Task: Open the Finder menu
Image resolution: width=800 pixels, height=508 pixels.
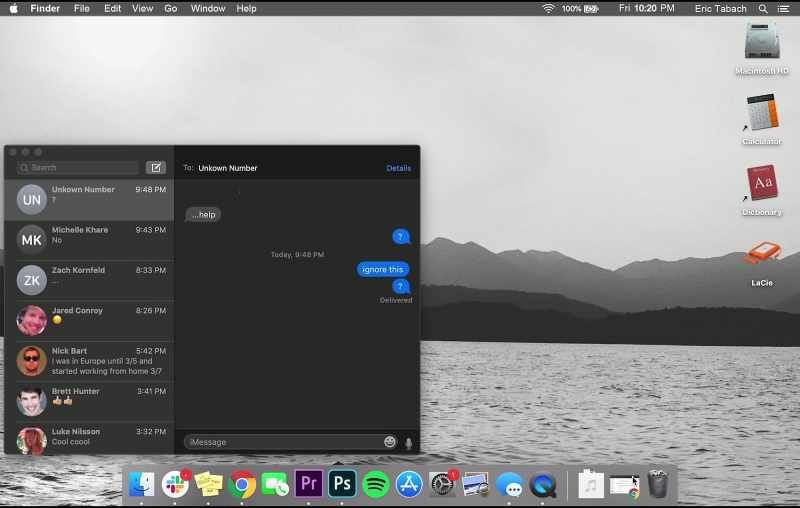Action: pos(45,9)
